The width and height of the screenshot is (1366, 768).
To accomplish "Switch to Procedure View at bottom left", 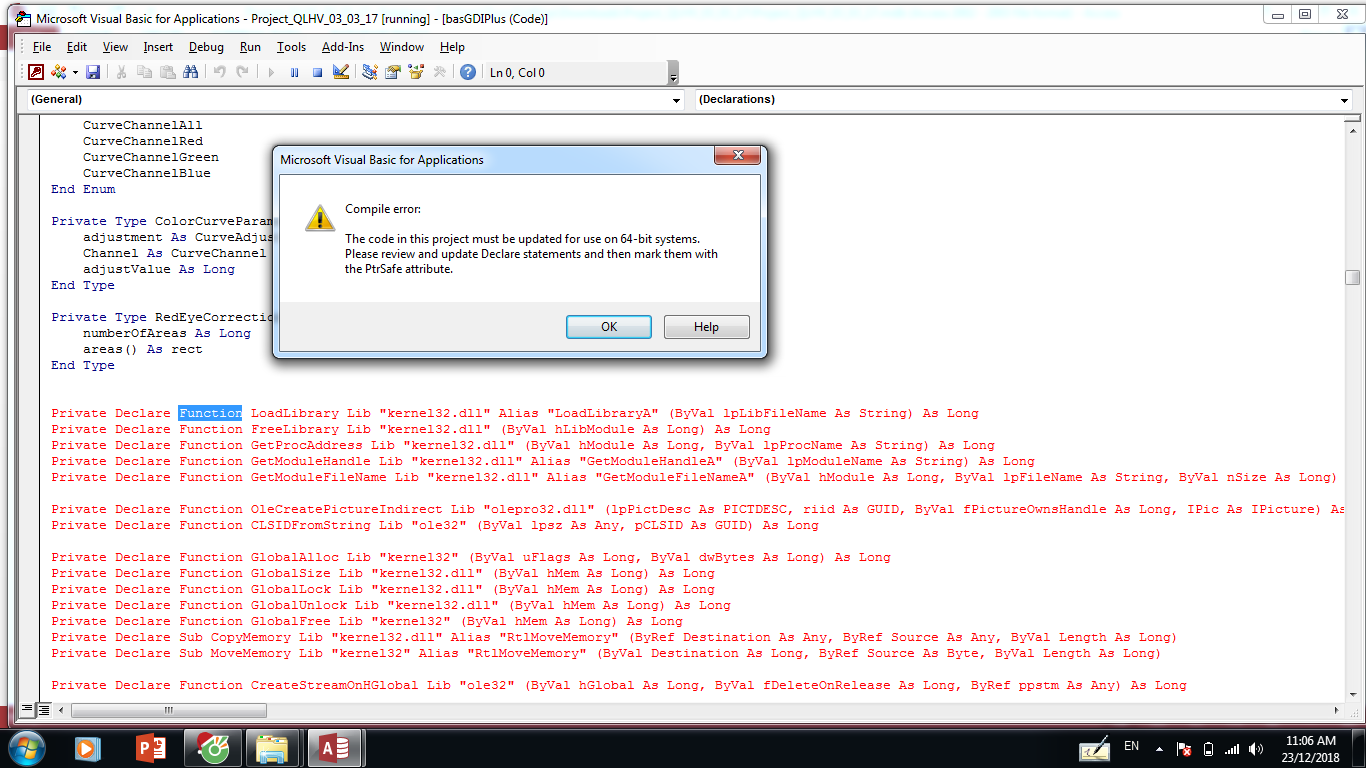I will pos(28,710).
